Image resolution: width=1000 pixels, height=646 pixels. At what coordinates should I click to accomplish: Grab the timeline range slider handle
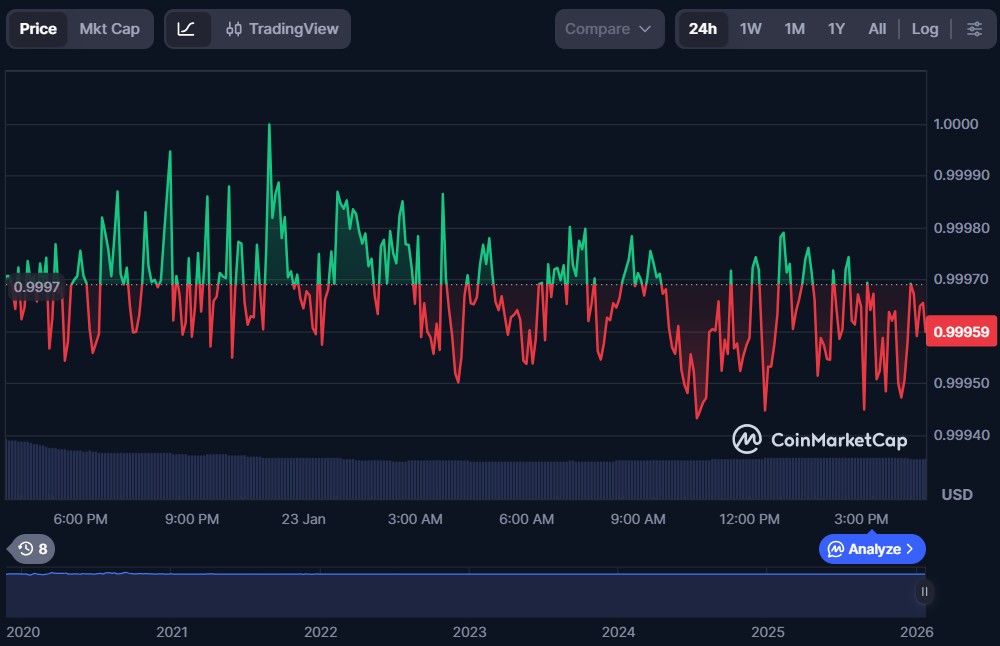click(924, 591)
